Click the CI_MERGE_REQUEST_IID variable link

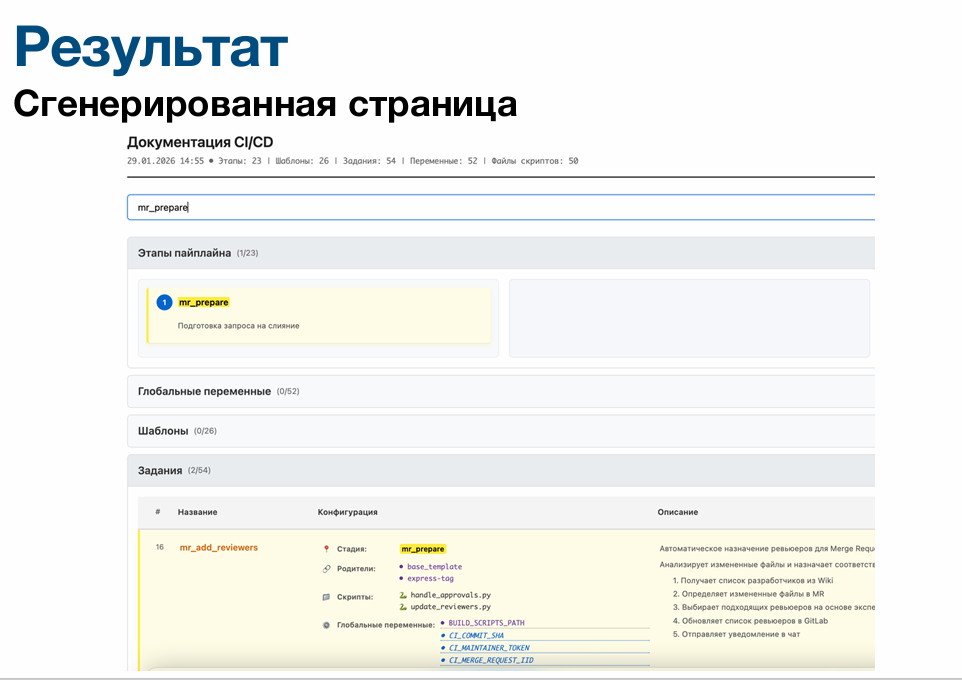tap(491, 660)
